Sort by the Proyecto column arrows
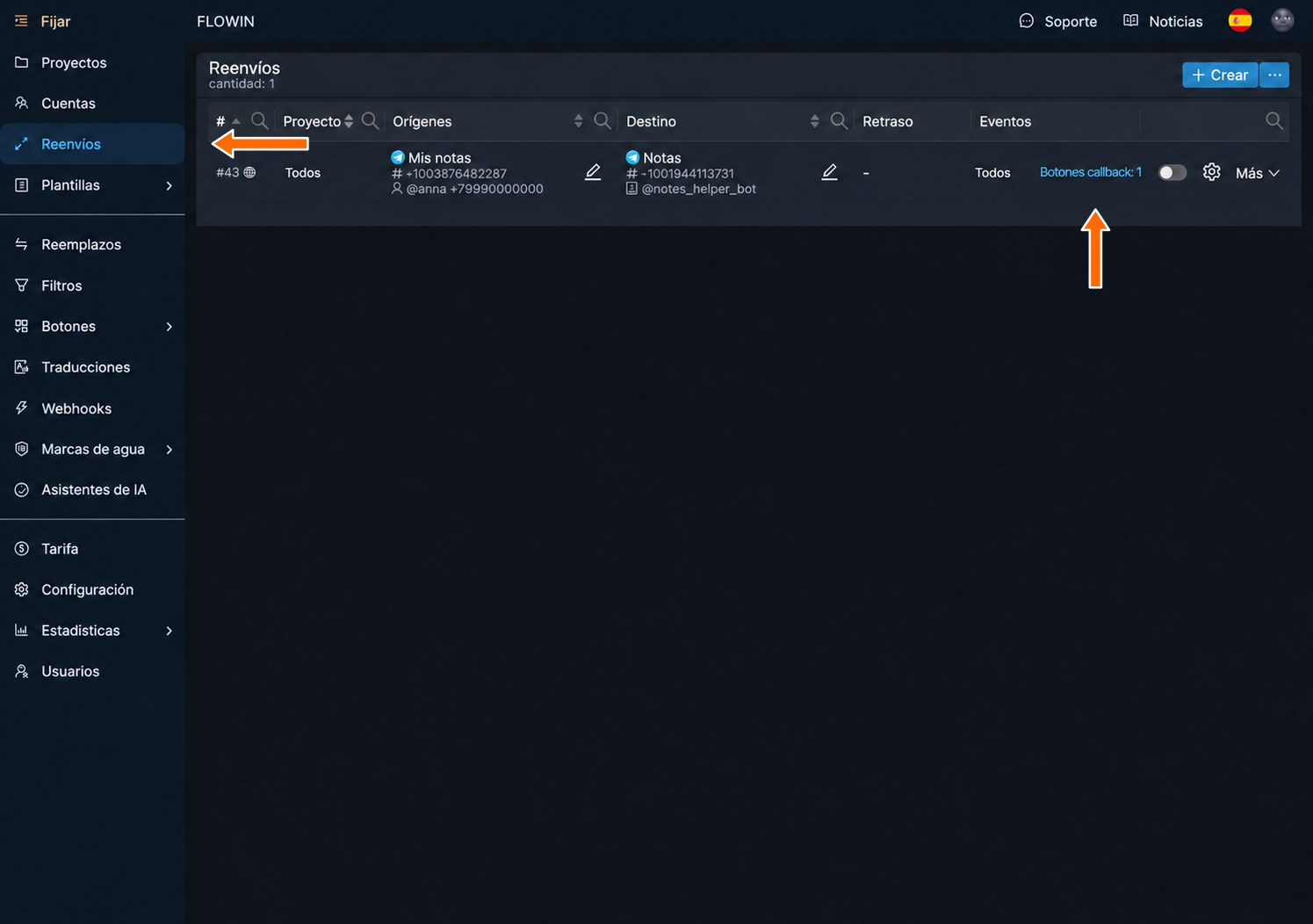This screenshot has width=1313, height=924. [x=349, y=121]
